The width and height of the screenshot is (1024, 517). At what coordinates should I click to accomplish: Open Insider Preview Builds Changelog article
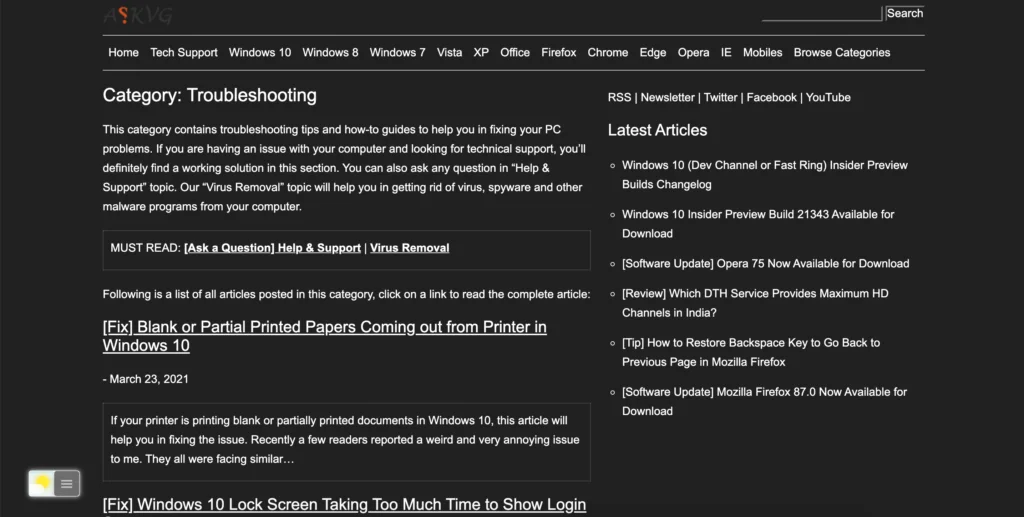[765, 175]
